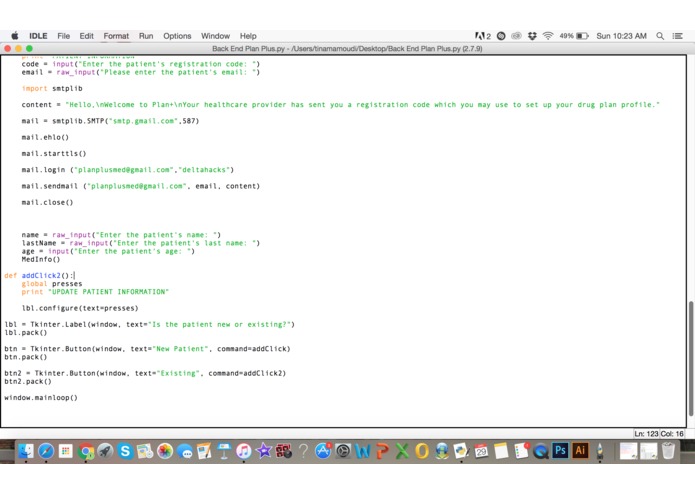Open System Preferences from the dock
Image resolution: width=695 pixels, height=494 pixels.
[343, 451]
